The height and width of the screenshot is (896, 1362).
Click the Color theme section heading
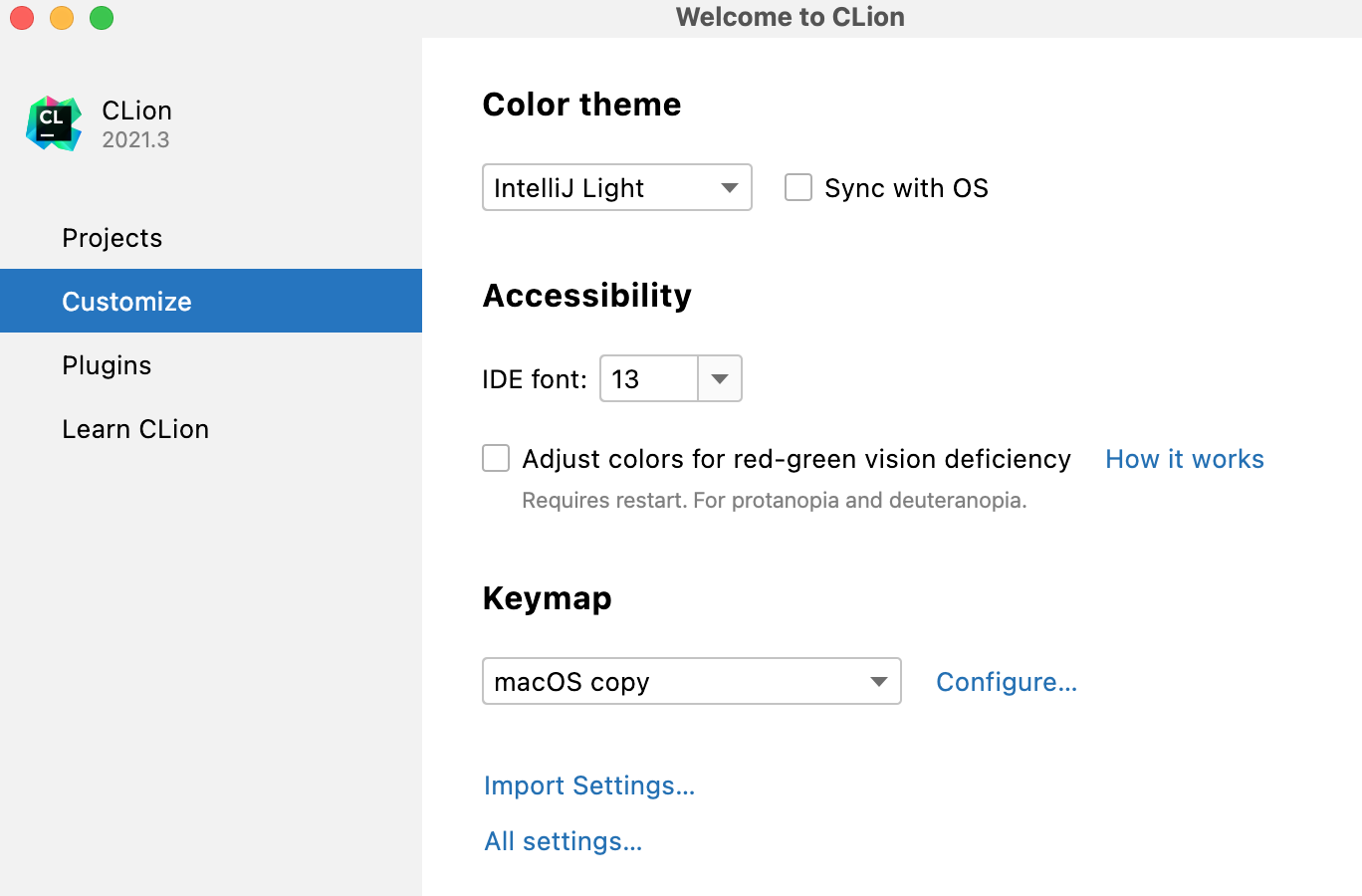click(x=581, y=105)
